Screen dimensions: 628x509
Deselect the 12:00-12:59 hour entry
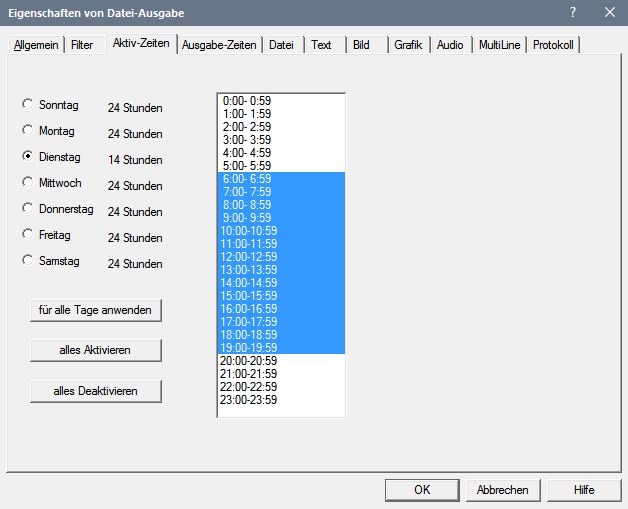click(248, 257)
